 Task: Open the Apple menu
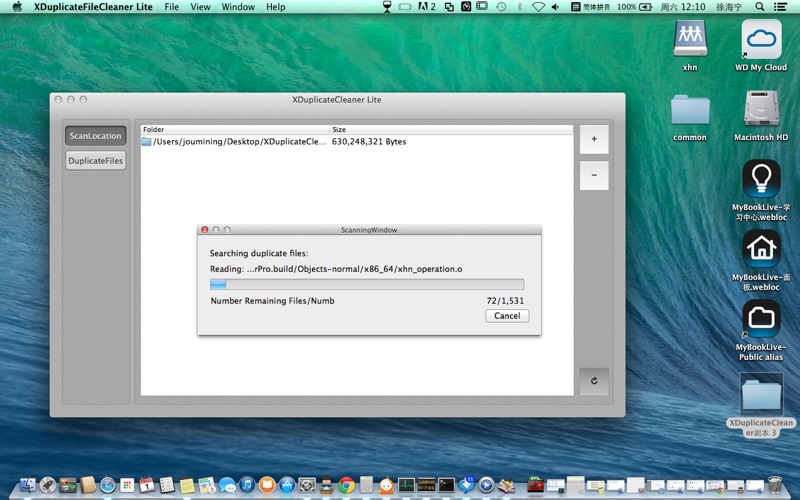pyautogui.click(x=17, y=7)
